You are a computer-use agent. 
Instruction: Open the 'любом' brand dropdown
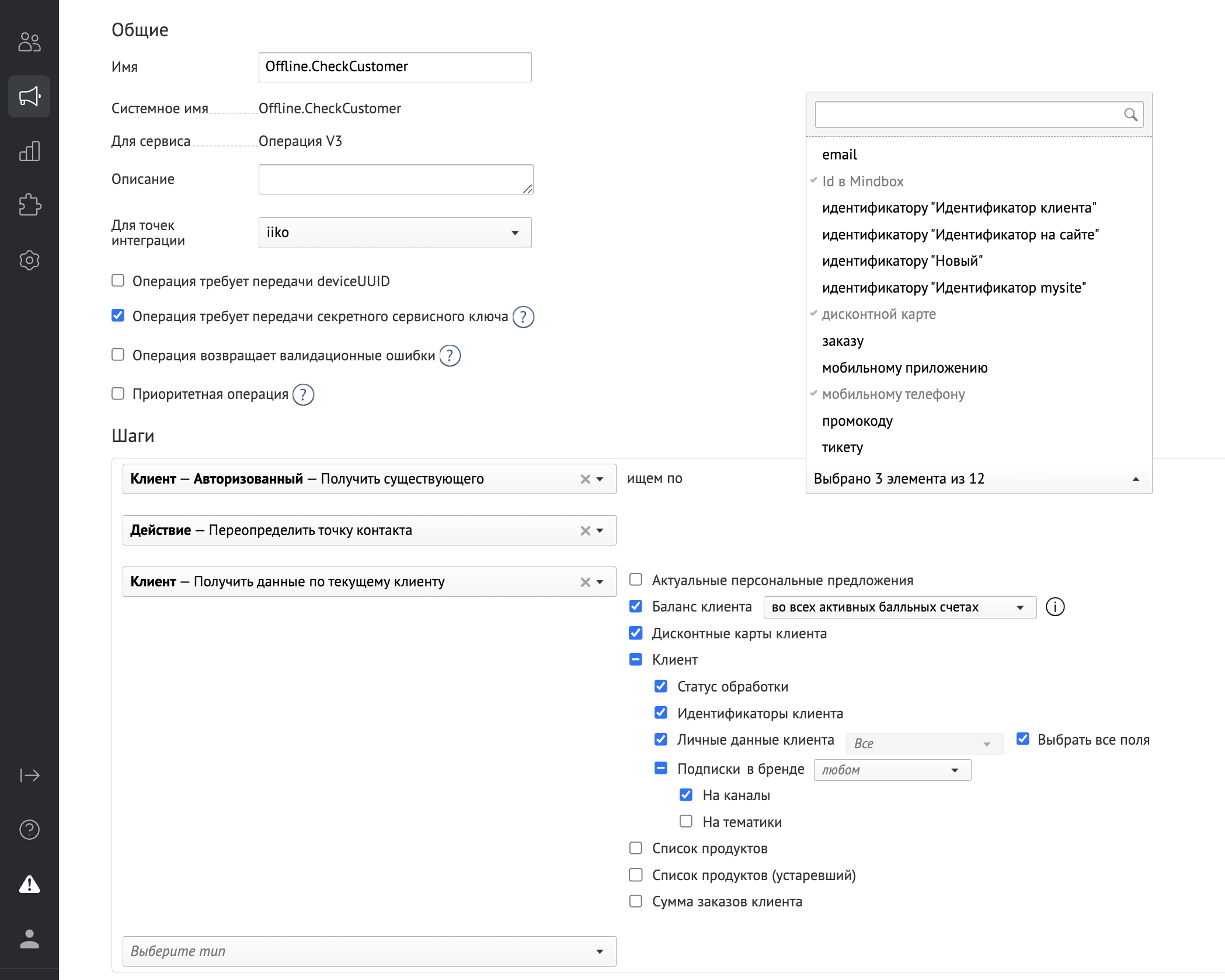click(892, 770)
